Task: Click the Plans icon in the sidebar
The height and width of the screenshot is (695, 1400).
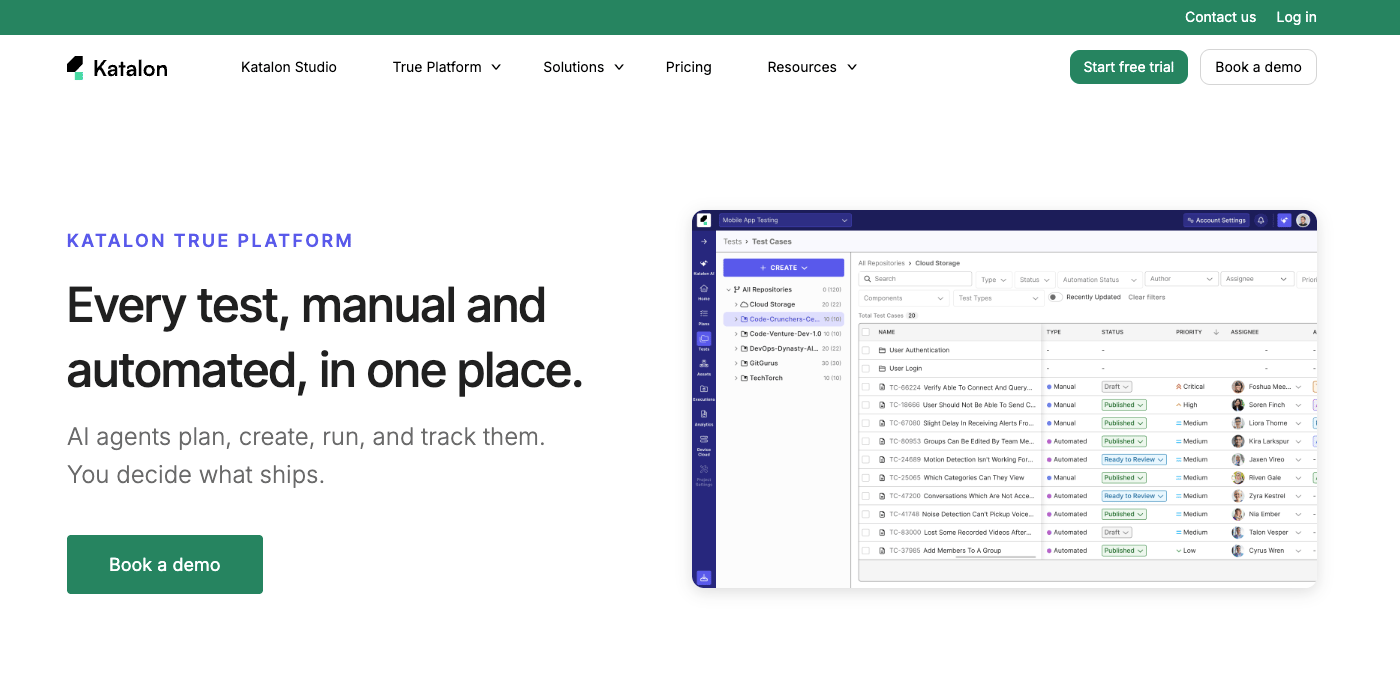Action: point(704,316)
